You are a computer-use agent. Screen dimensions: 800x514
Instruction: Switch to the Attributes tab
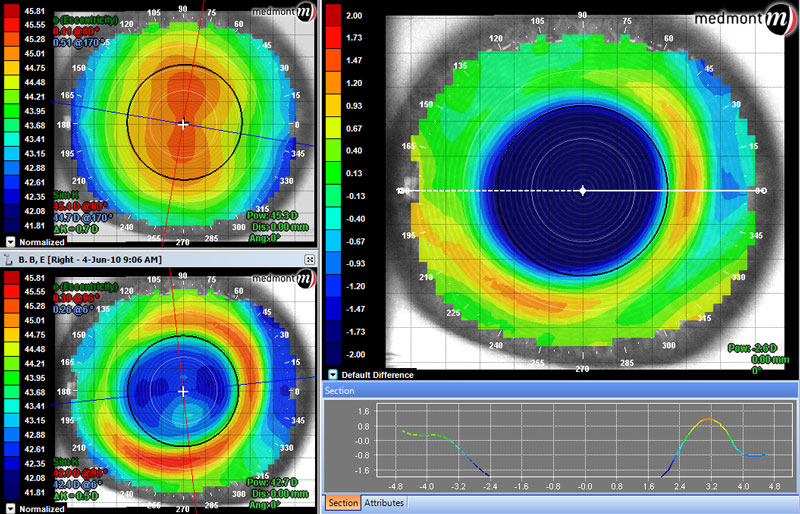[384, 503]
